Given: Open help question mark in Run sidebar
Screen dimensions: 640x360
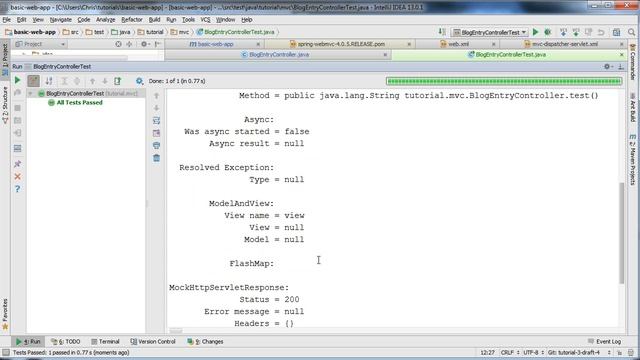Looking at the screenshot, I should click(18, 189).
